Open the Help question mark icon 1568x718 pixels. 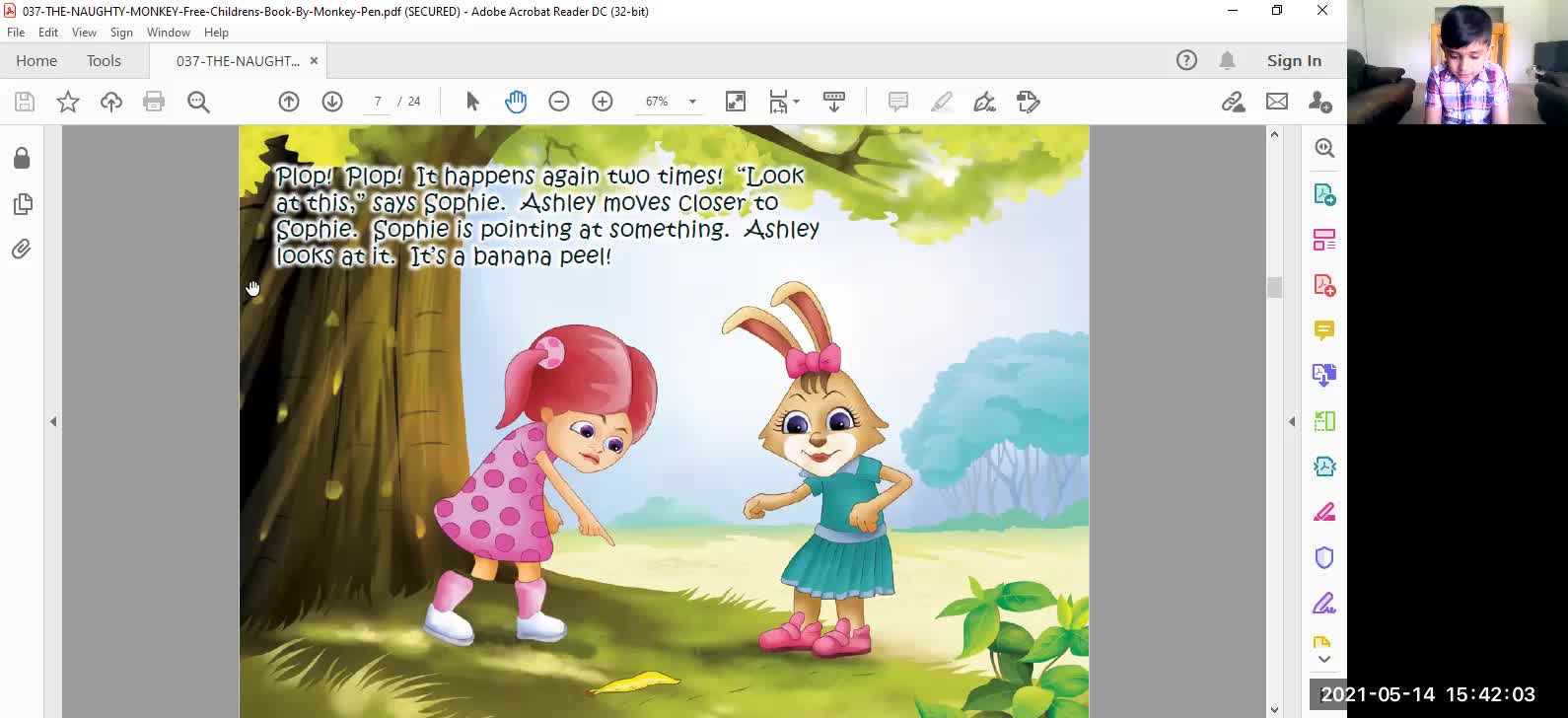tap(1186, 60)
